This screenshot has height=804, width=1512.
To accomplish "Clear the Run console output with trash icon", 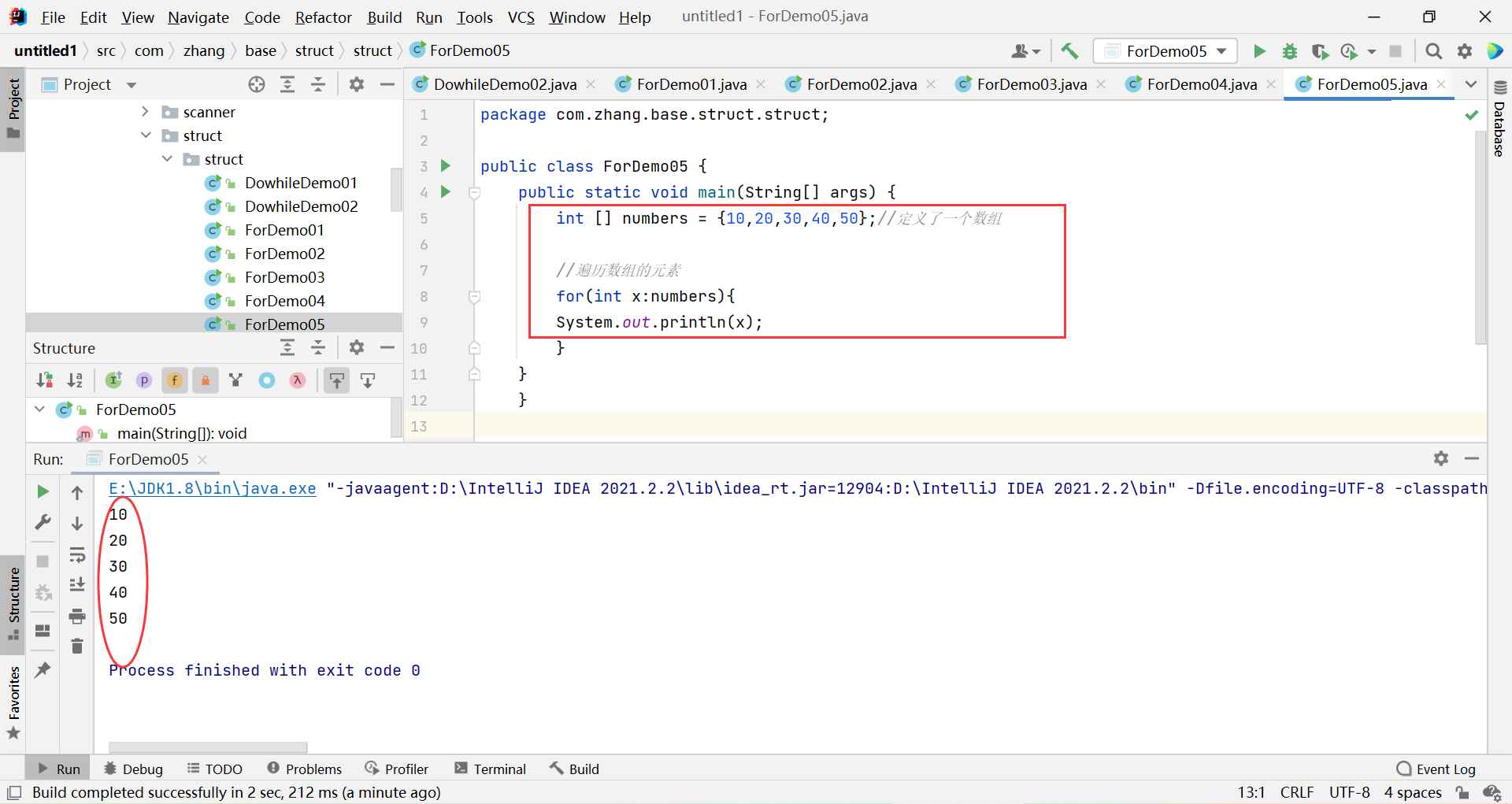I will point(77,646).
